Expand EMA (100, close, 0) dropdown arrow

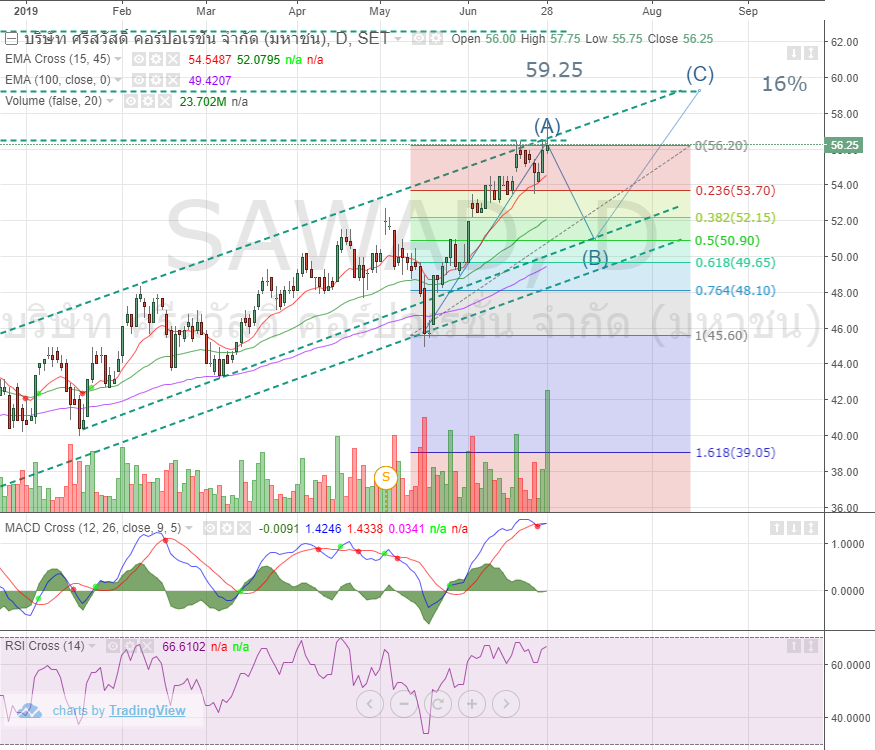pos(118,80)
